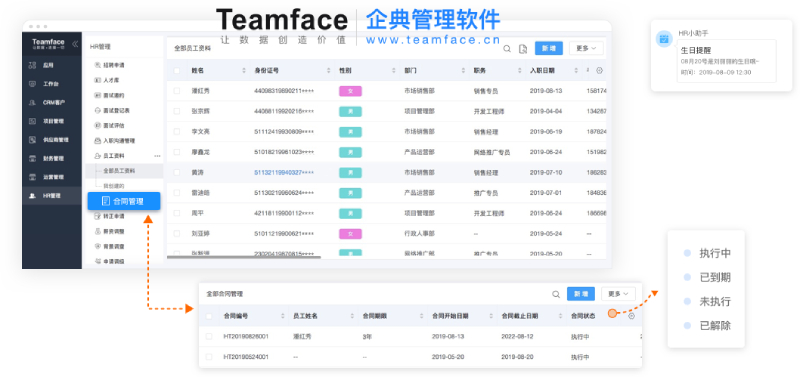This screenshot has height=377, width=800.
Task: Sort by 身份证号 column arrows
Action: point(329,70)
